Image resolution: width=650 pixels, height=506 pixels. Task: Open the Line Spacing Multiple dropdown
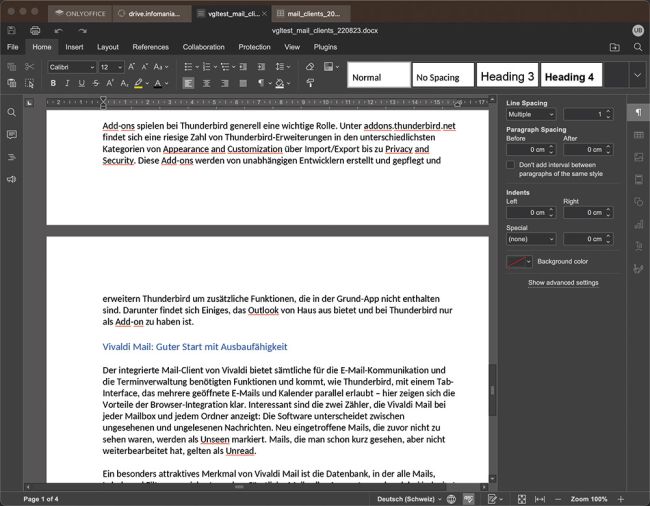[531, 114]
